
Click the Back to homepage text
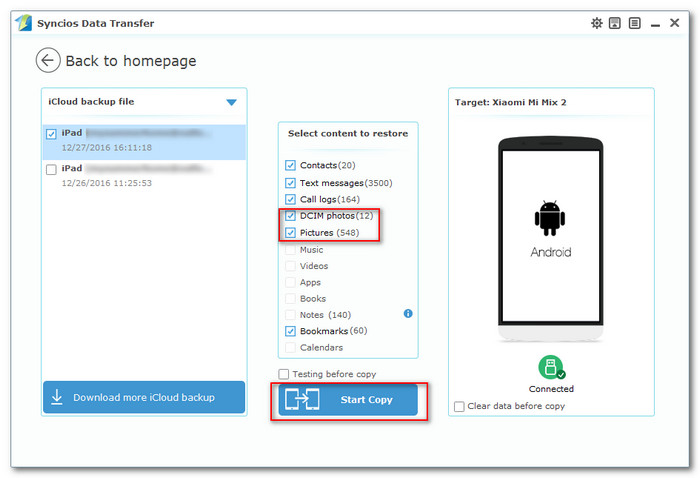click(x=131, y=61)
